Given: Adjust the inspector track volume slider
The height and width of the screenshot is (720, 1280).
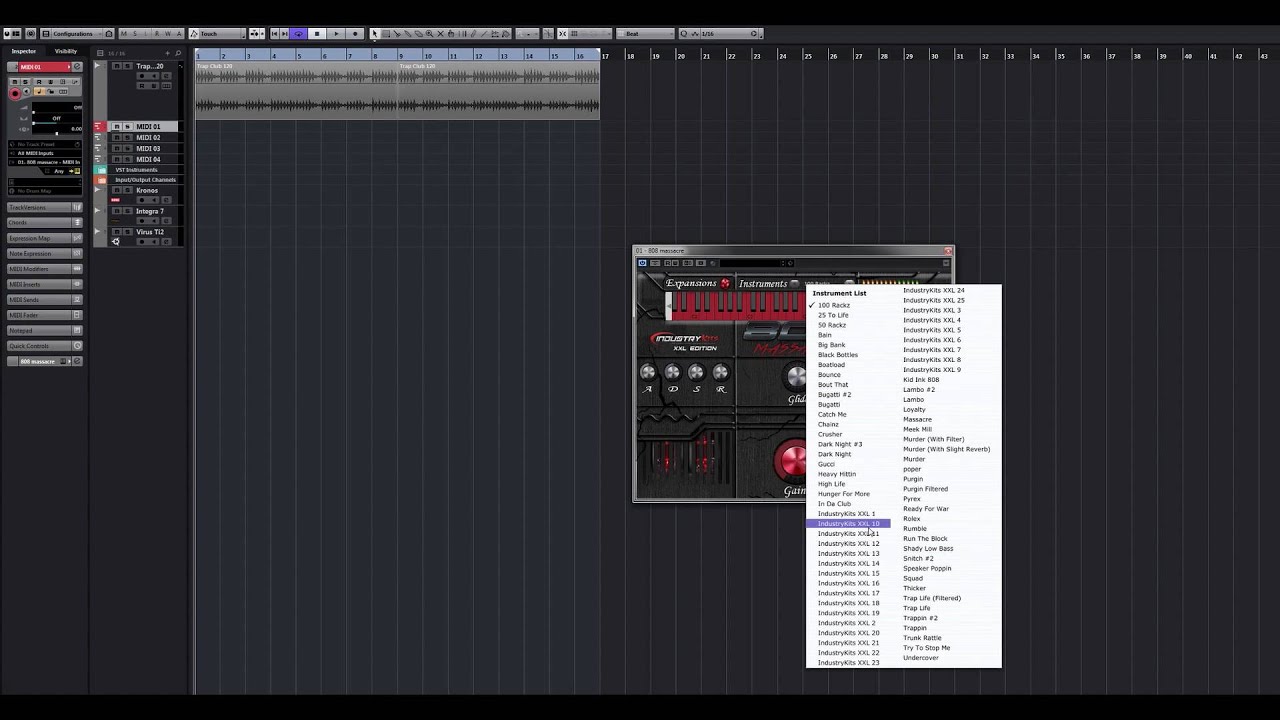Looking at the screenshot, I should 57,107.
